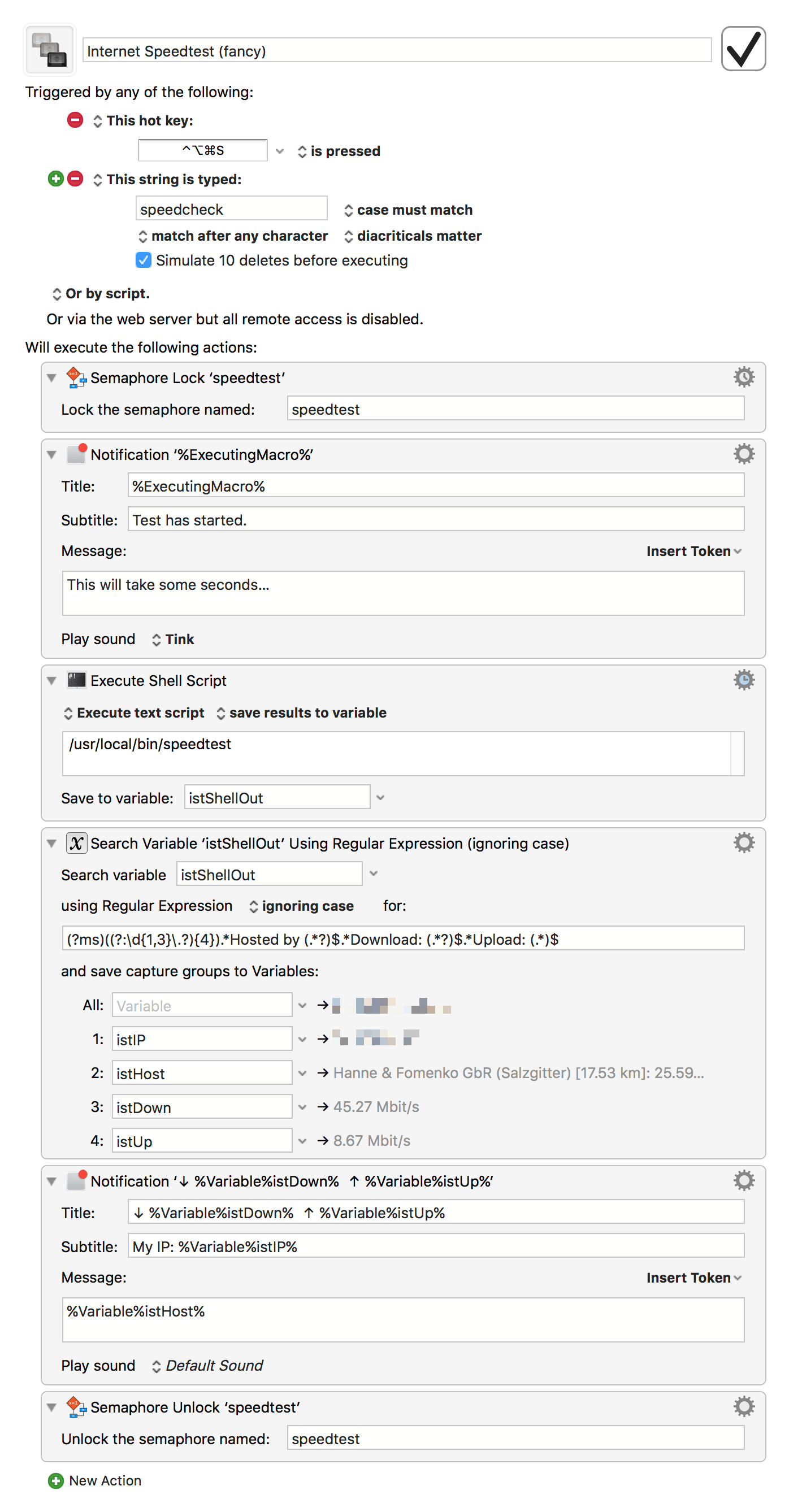Edit the typed string 'speedcheck' field
The image size is (789, 1512).
tap(231, 209)
